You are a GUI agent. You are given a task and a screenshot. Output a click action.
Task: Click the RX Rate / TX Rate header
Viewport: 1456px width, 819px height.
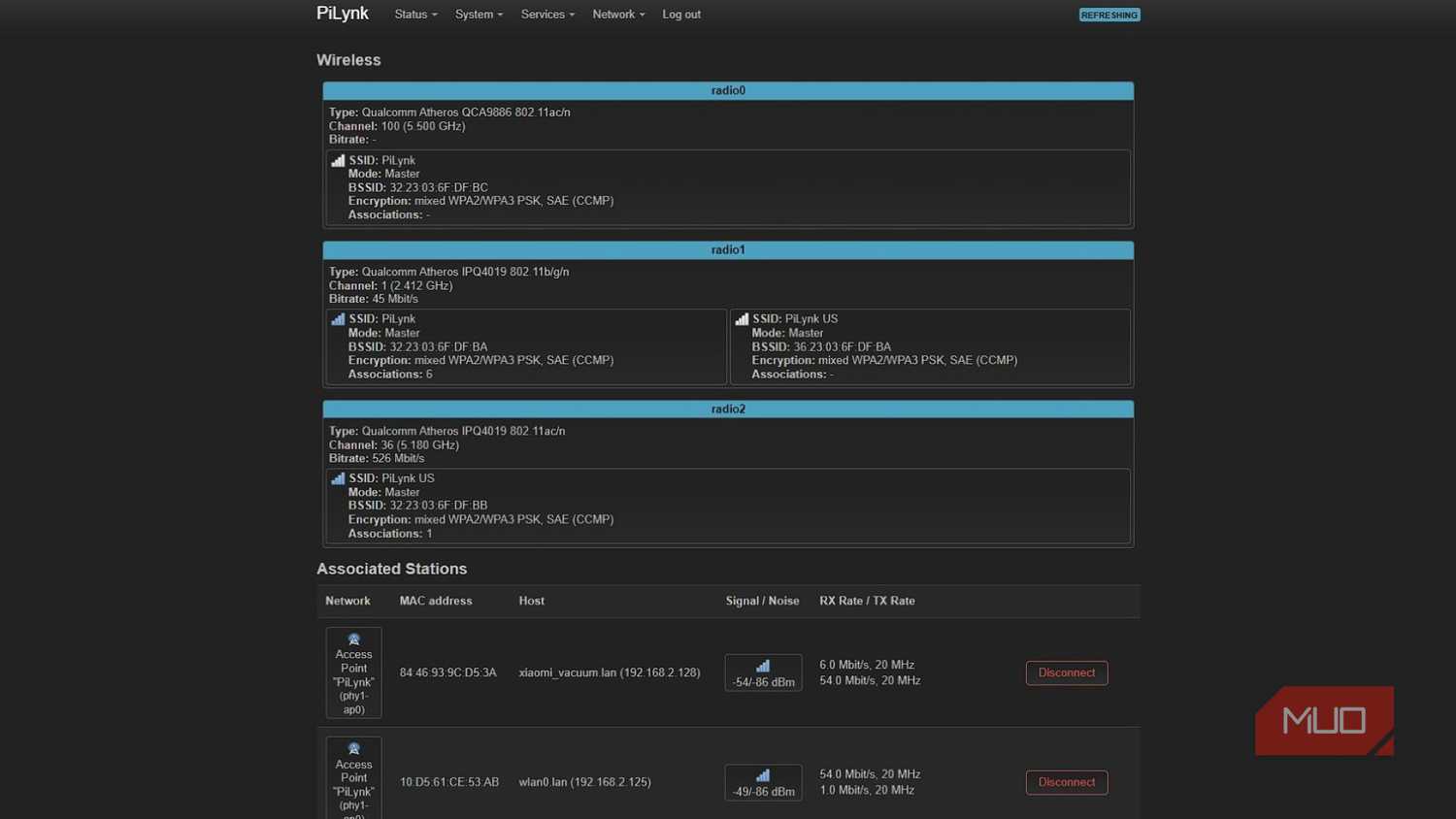867,601
